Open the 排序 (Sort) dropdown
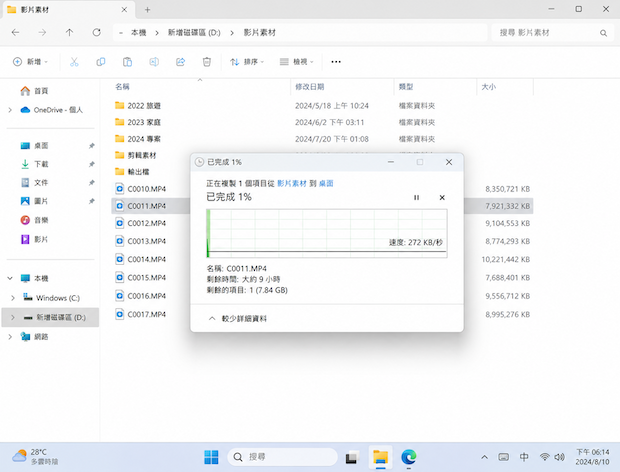 click(x=247, y=62)
